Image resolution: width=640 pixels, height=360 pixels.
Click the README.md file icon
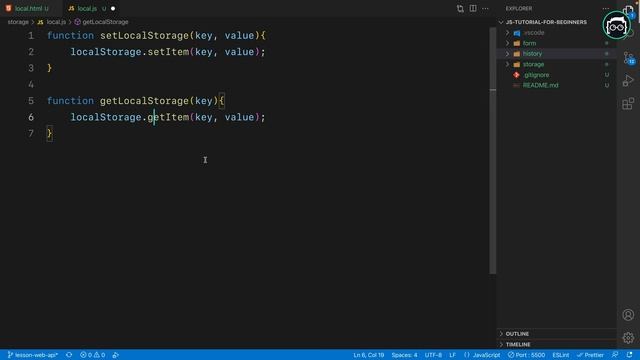pyautogui.click(x=516, y=86)
